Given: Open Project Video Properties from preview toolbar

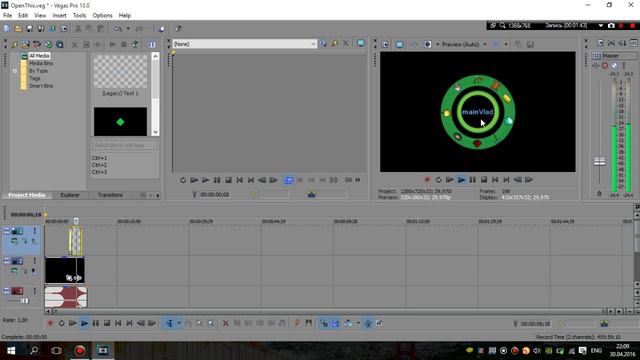Looking at the screenshot, I should [385, 44].
